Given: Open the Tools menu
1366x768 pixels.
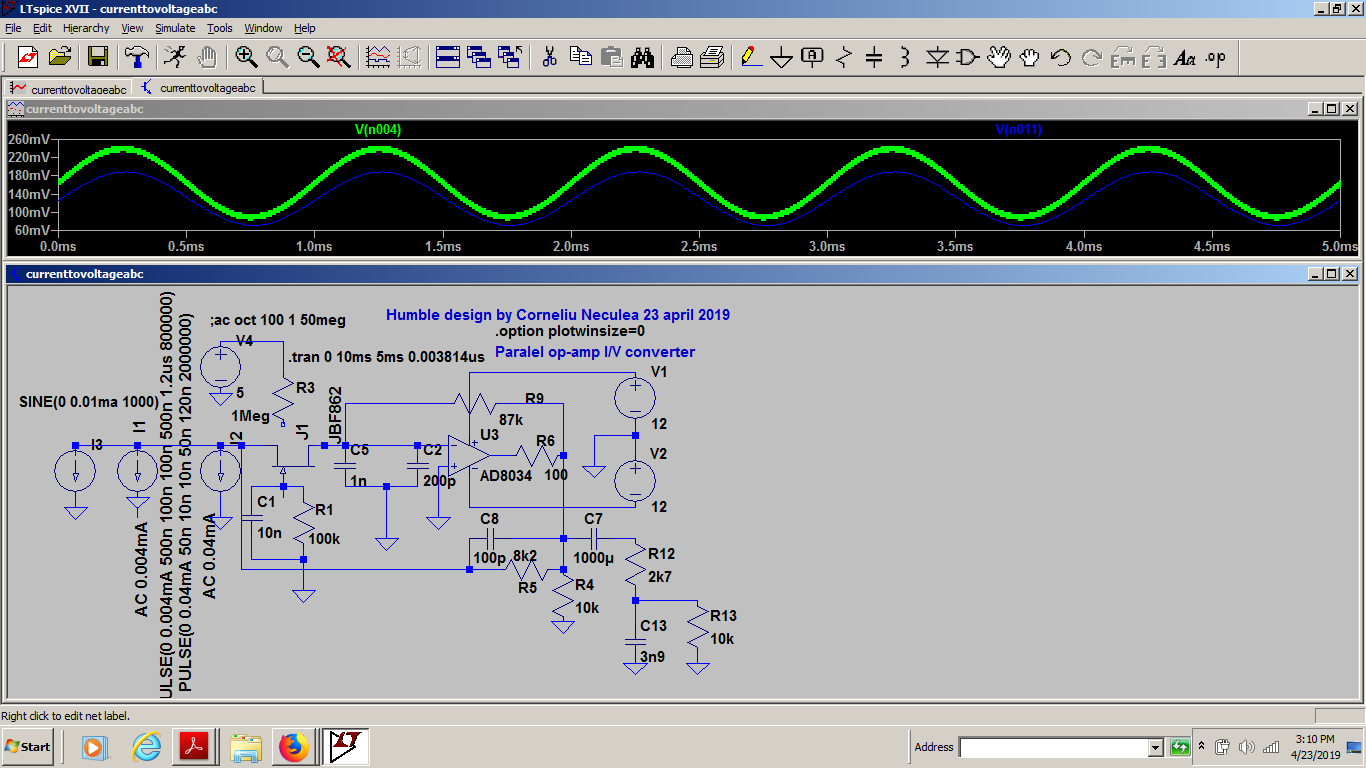Looking at the screenshot, I should pos(220,28).
